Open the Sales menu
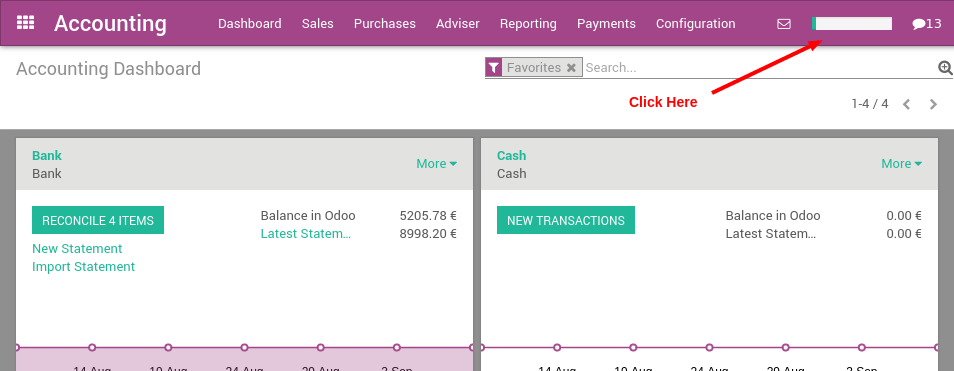This screenshot has width=954, height=371. point(318,24)
